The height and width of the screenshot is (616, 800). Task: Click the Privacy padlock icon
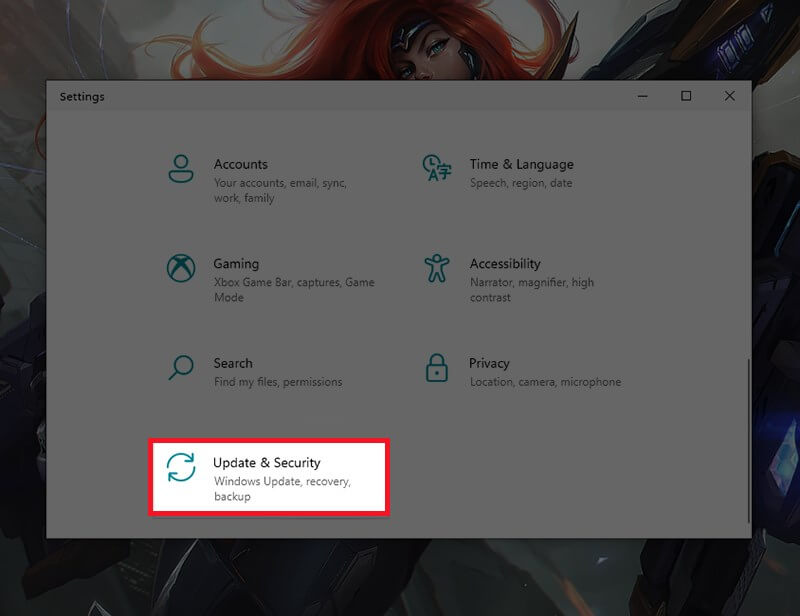click(436, 368)
